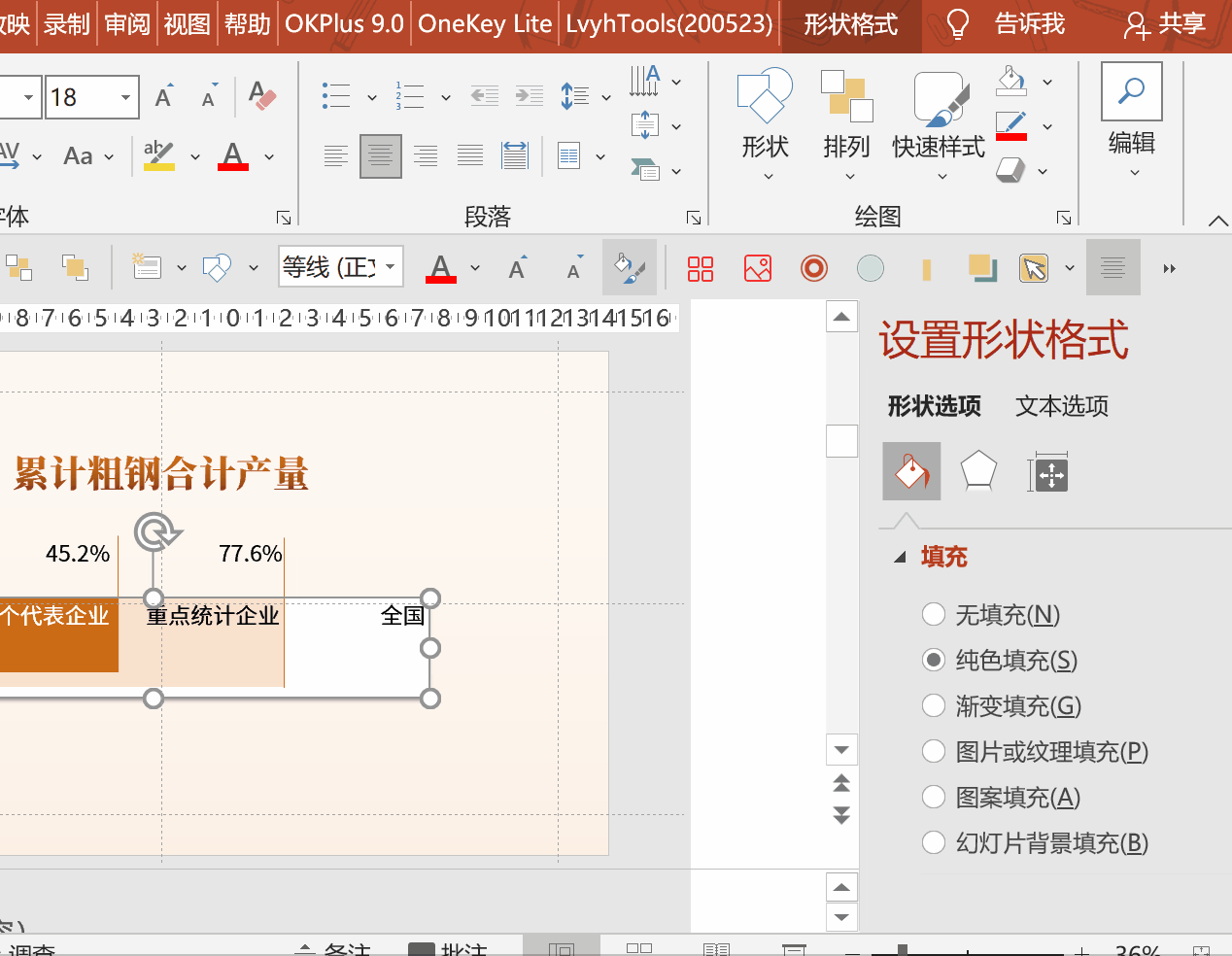
Task: Select Pattern fill option (图案填充)
Action: pos(1002,797)
